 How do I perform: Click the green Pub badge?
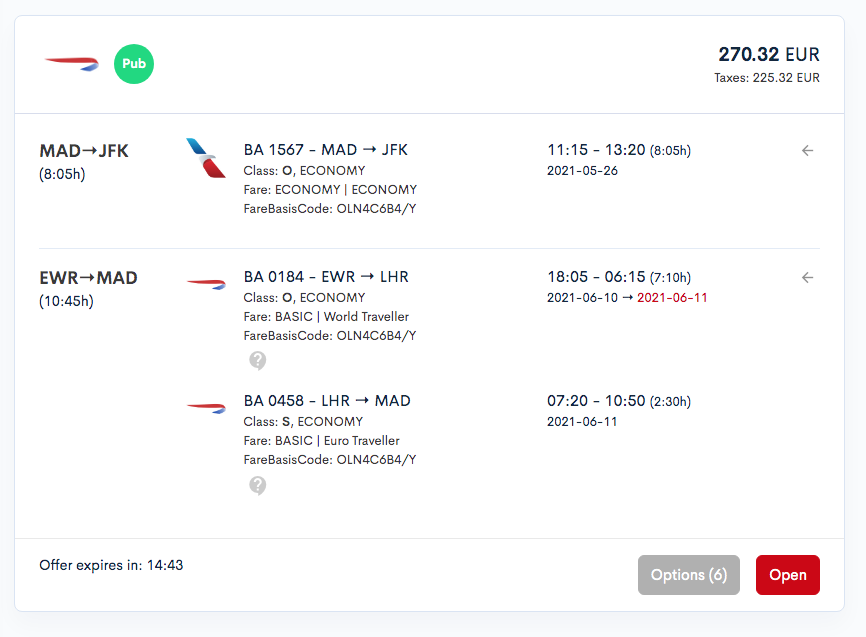tap(134, 64)
